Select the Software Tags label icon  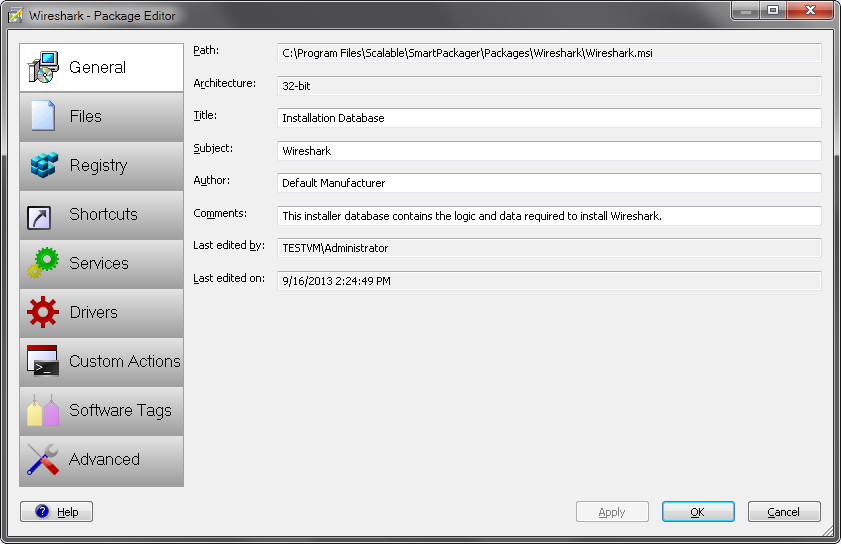coord(43,410)
